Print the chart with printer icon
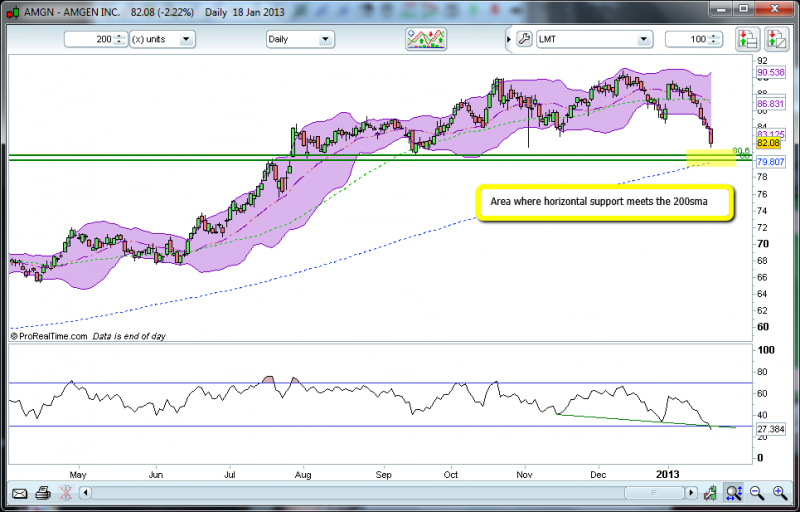 (43, 493)
